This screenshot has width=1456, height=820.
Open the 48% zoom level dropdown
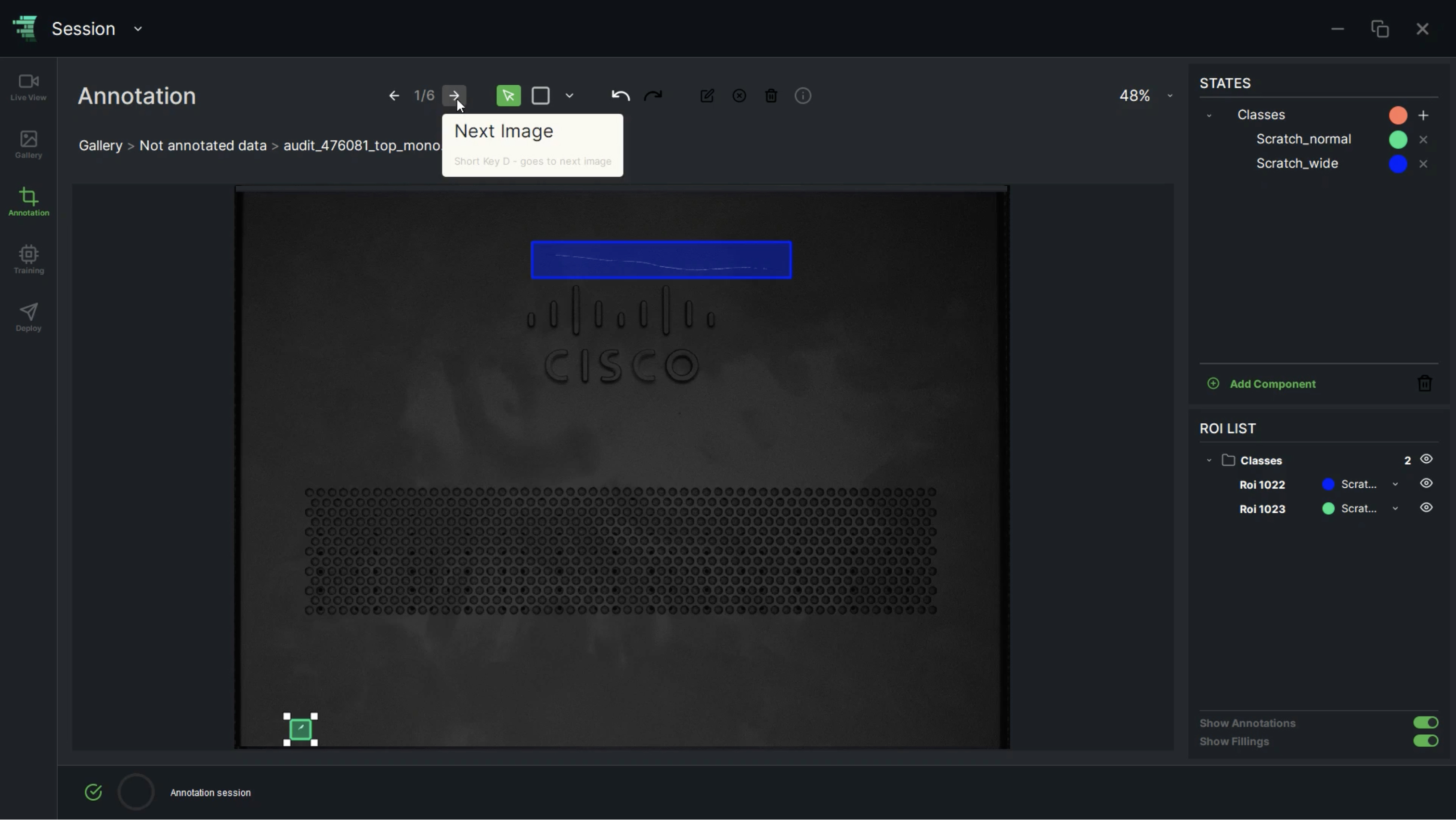click(x=1170, y=96)
